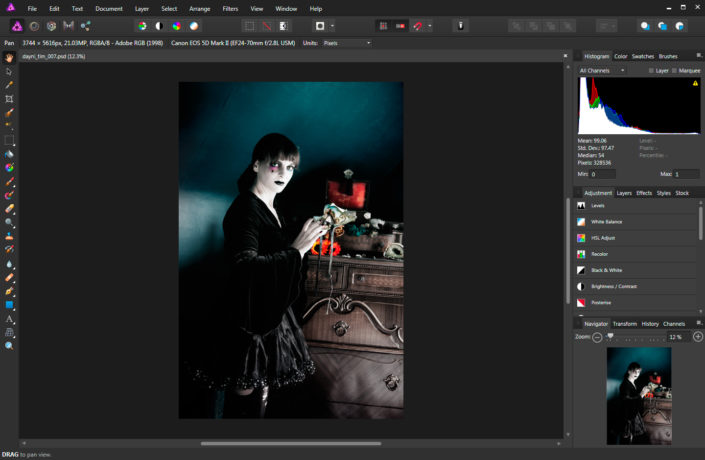Open the All Channels dropdown

[602, 71]
